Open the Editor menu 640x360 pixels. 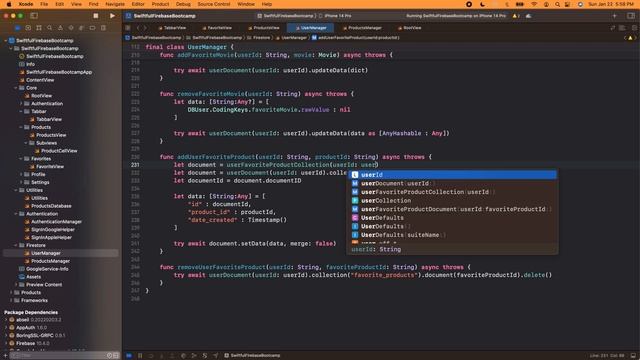click(138, 4)
